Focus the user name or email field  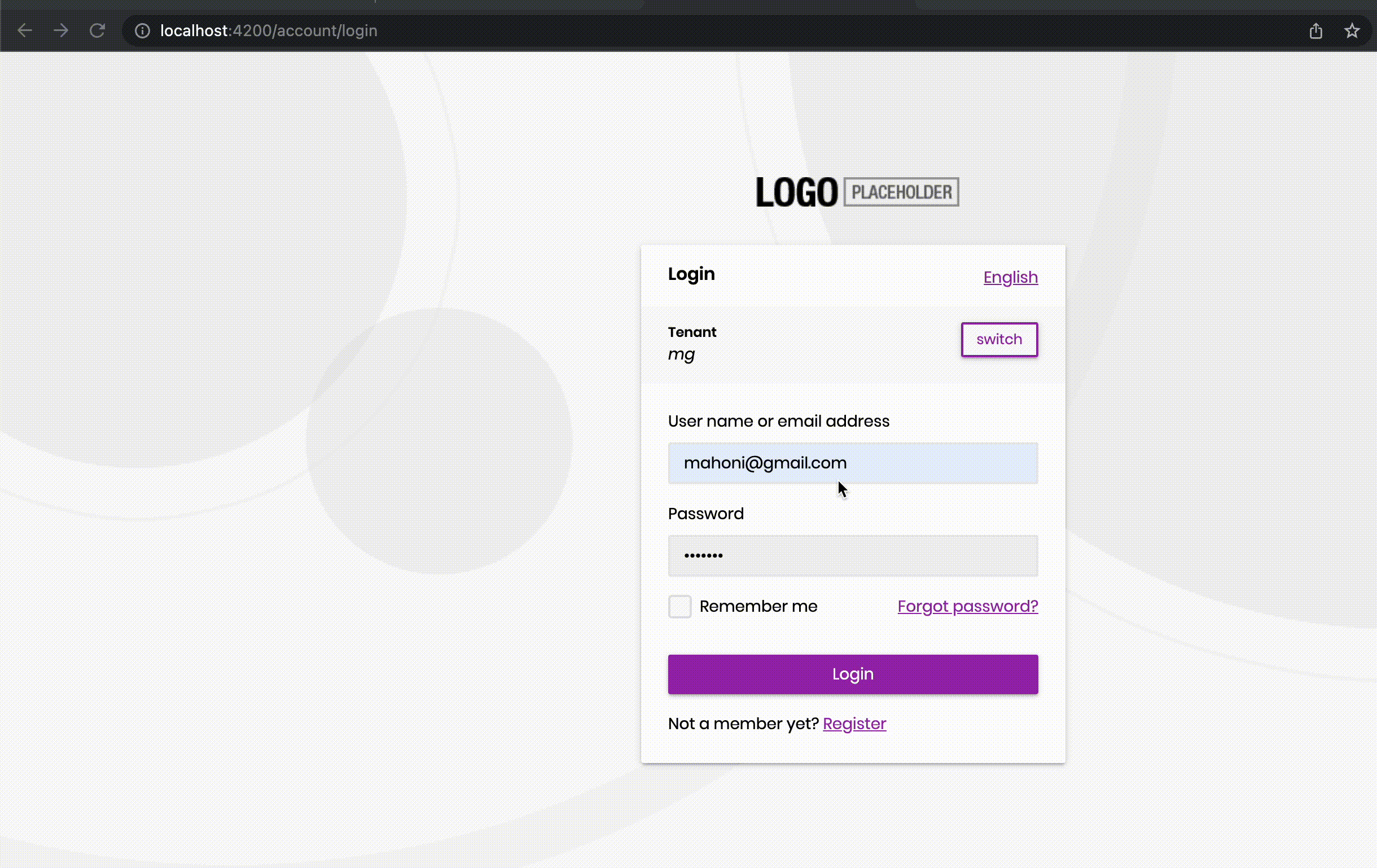[852, 463]
